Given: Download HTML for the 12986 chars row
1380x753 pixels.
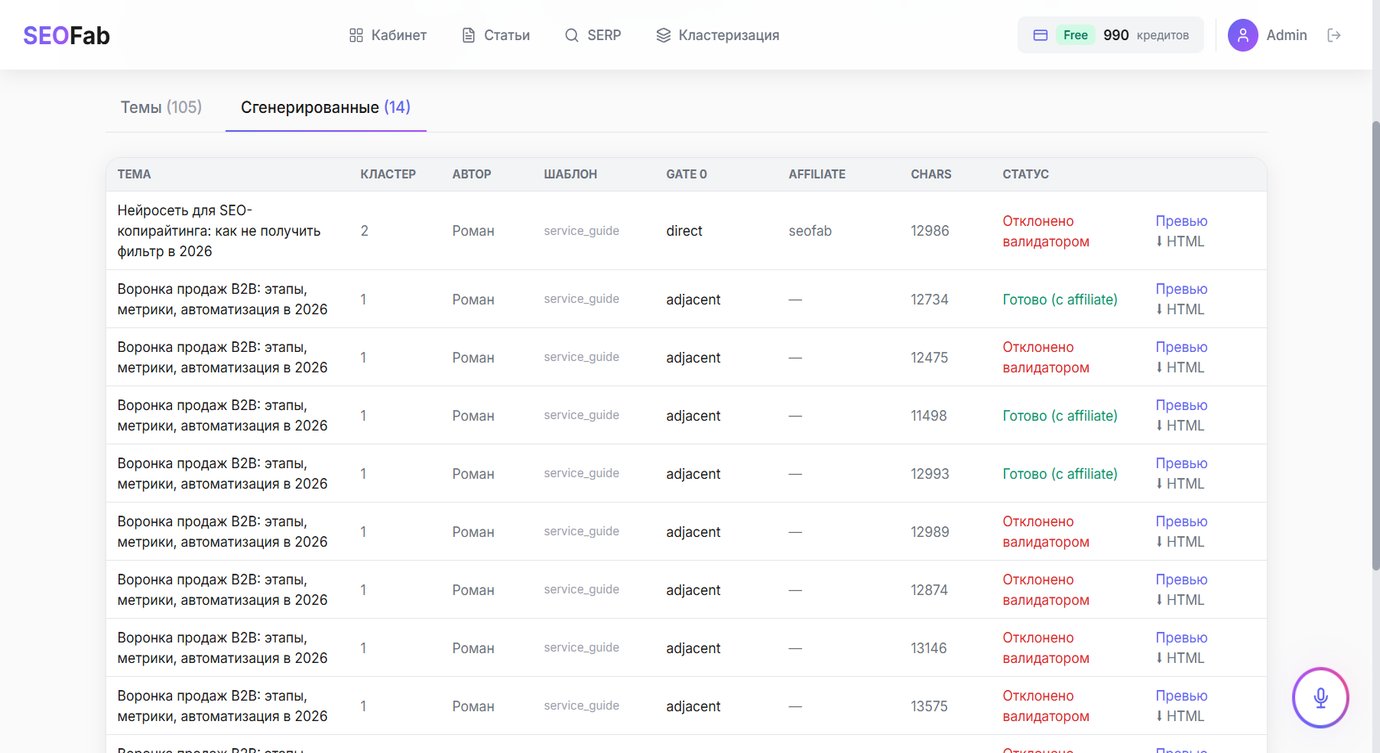Looking at the screenshot, I should [x=1180, y=241].
